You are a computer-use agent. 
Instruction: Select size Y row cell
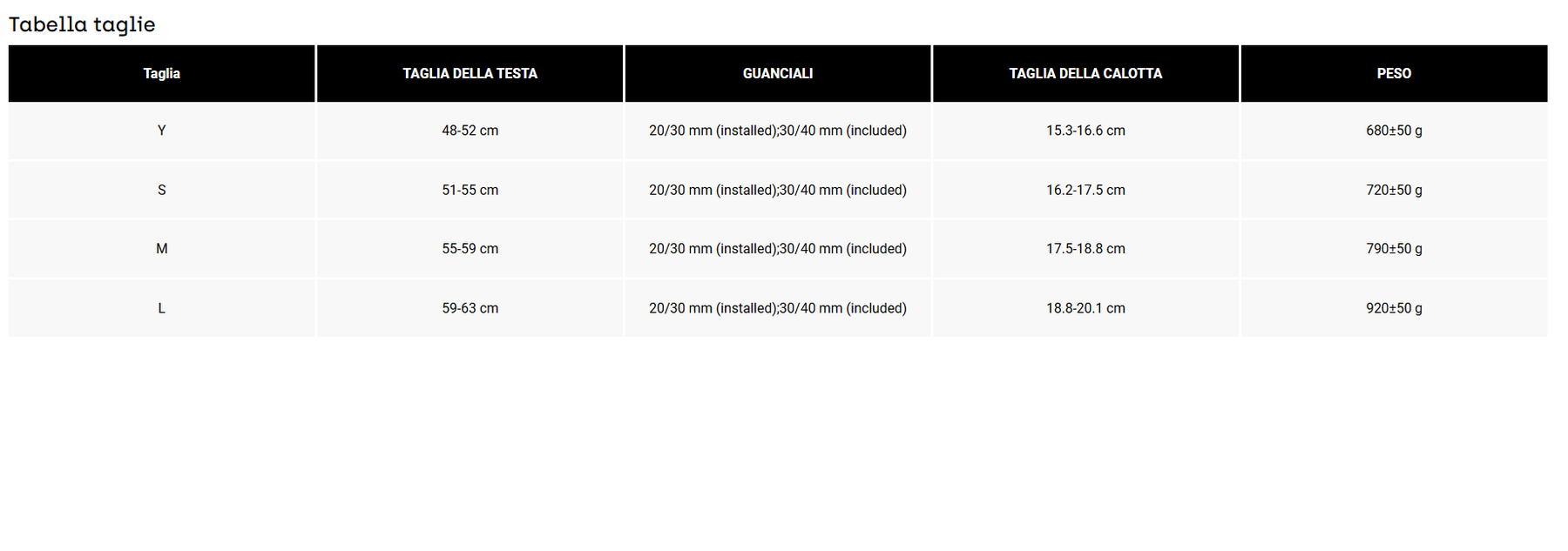(162, 131)
